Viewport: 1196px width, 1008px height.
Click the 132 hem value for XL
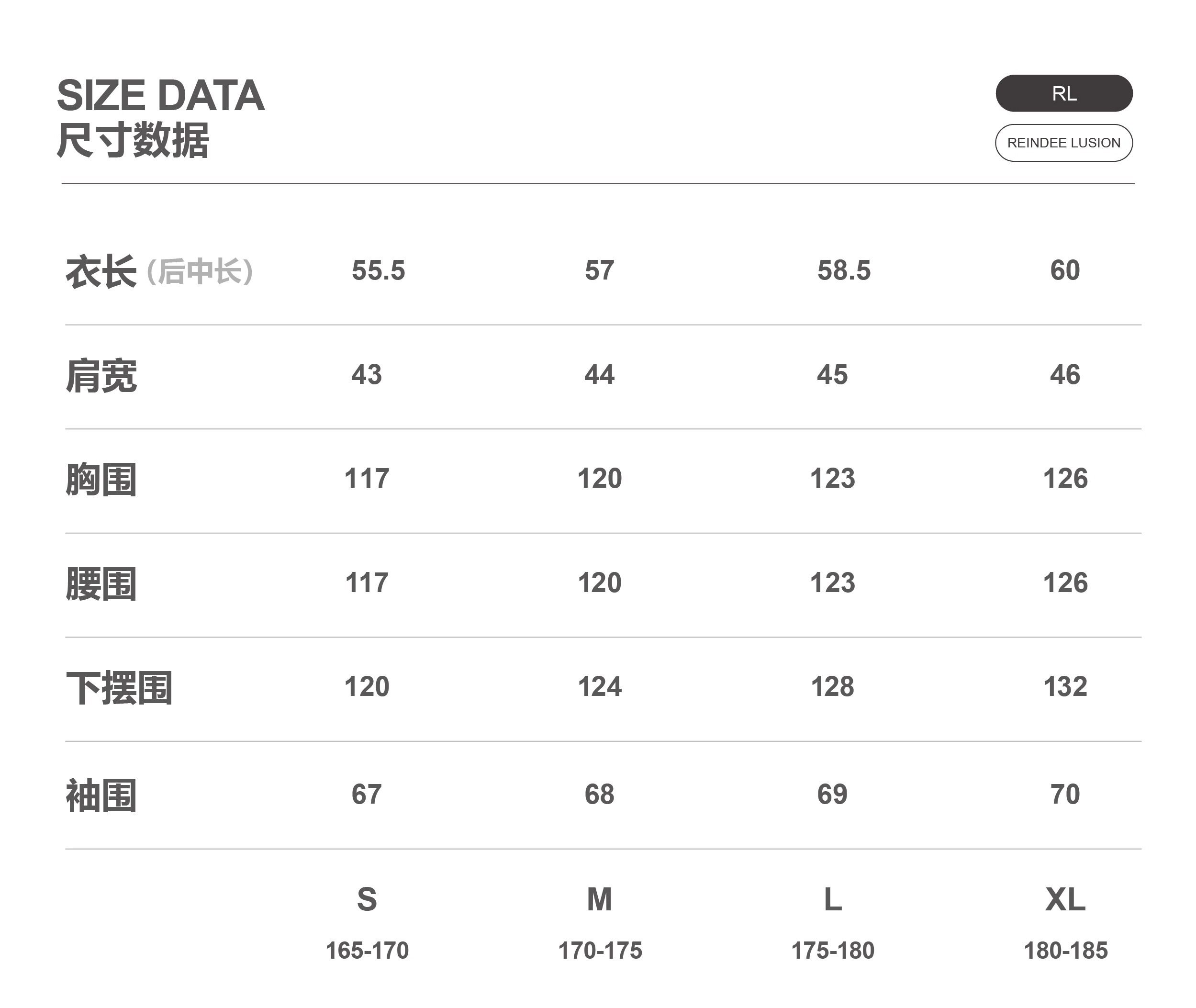click(x=1065, y=686)
